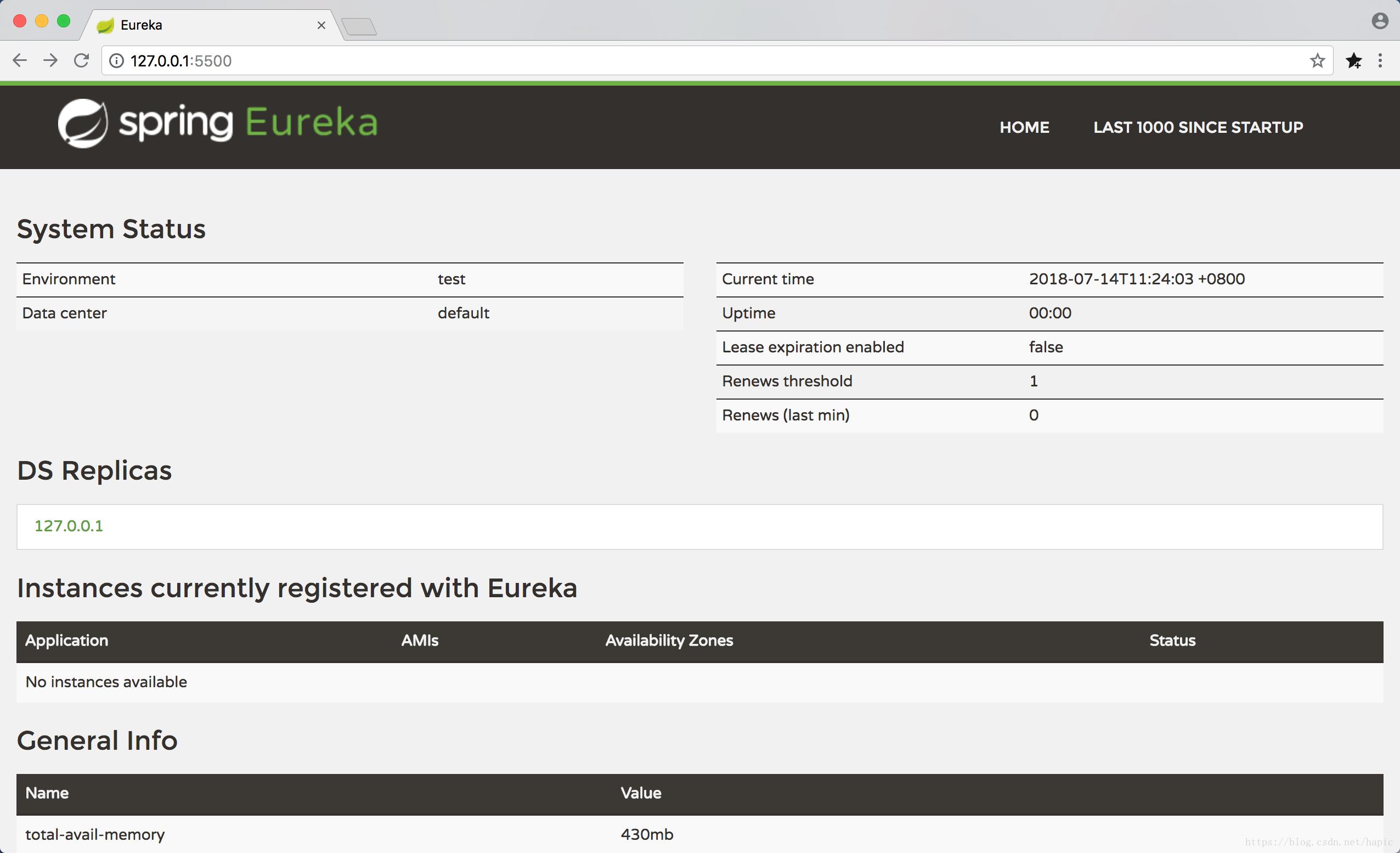Click the 'Availability Zones' column header
Image resolution: width=1400 pixels, height=853 pixels.
coord(669,641)
